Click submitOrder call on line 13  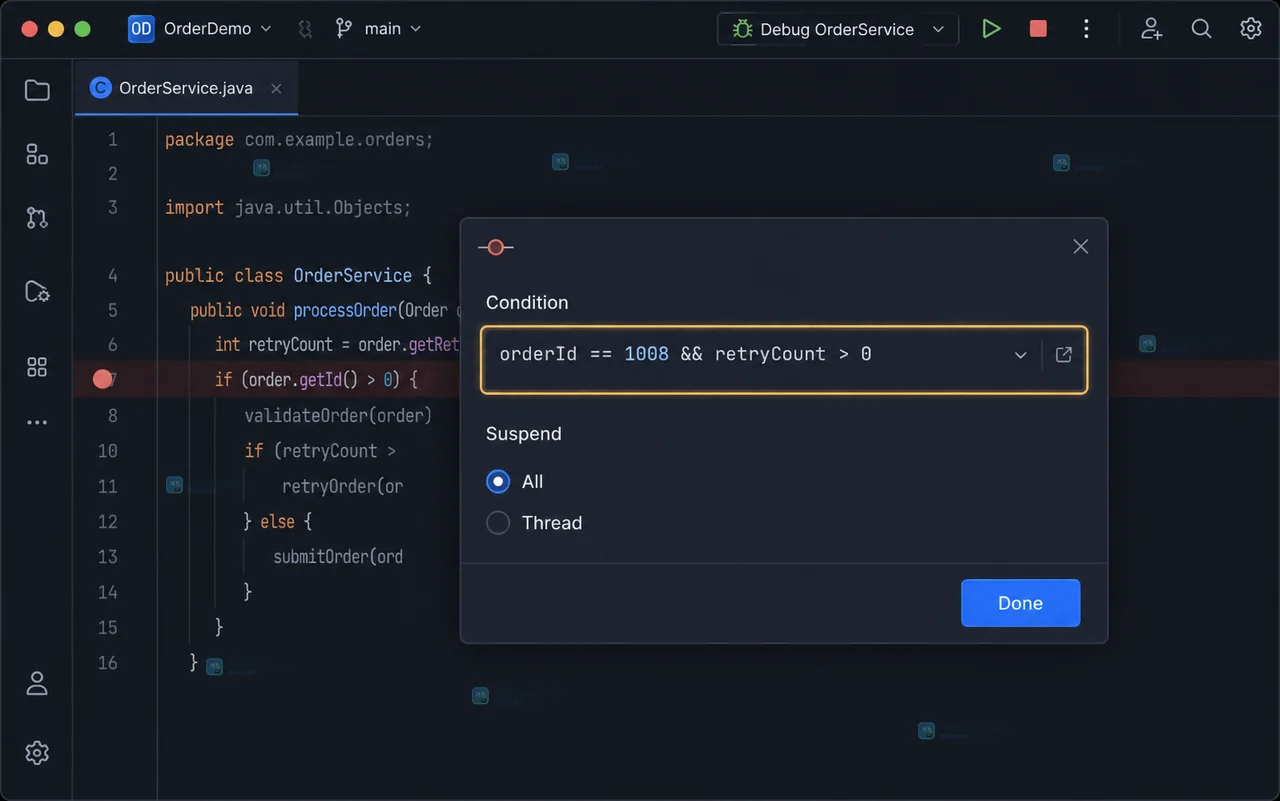pyautogui.click(x=338, y=556)
